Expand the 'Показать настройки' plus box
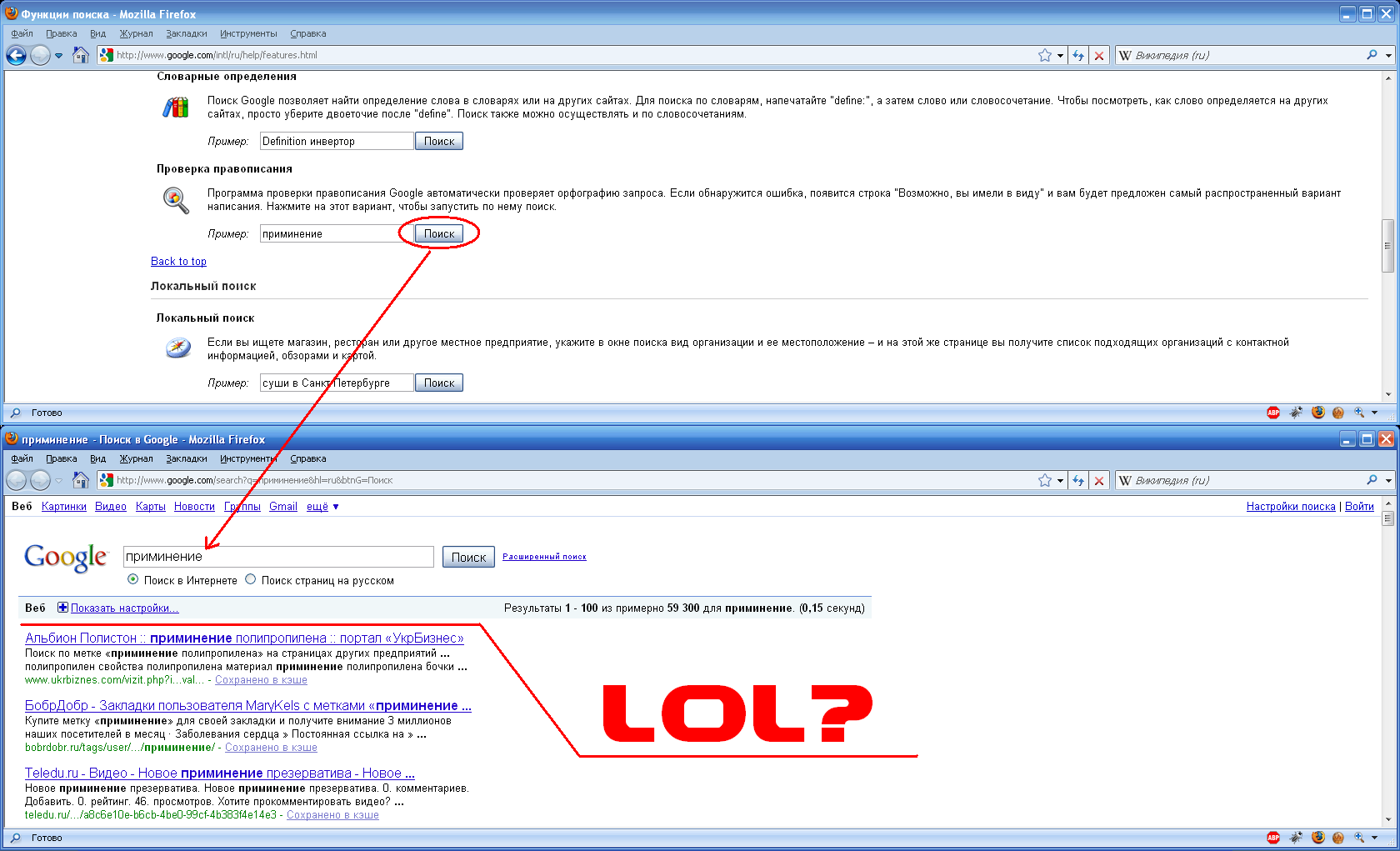Screen dimensions: 1400x851 62,608
